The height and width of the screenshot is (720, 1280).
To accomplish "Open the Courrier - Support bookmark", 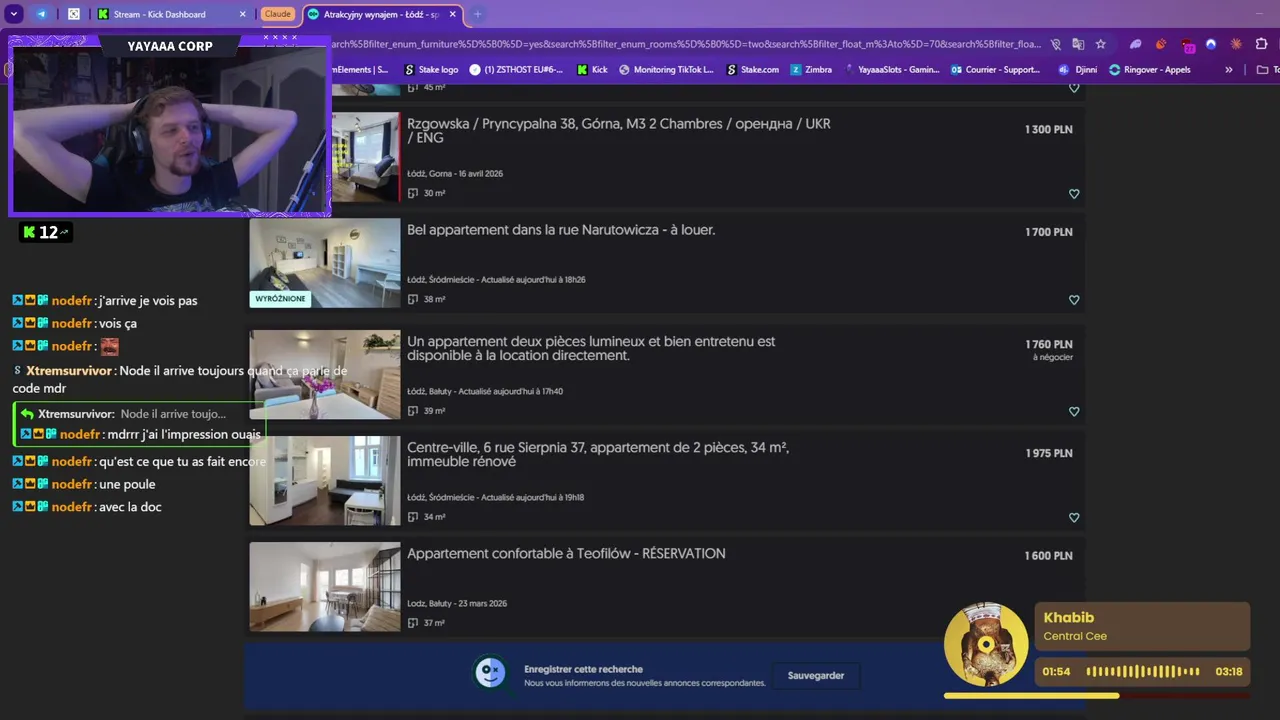I will [995, 70].
